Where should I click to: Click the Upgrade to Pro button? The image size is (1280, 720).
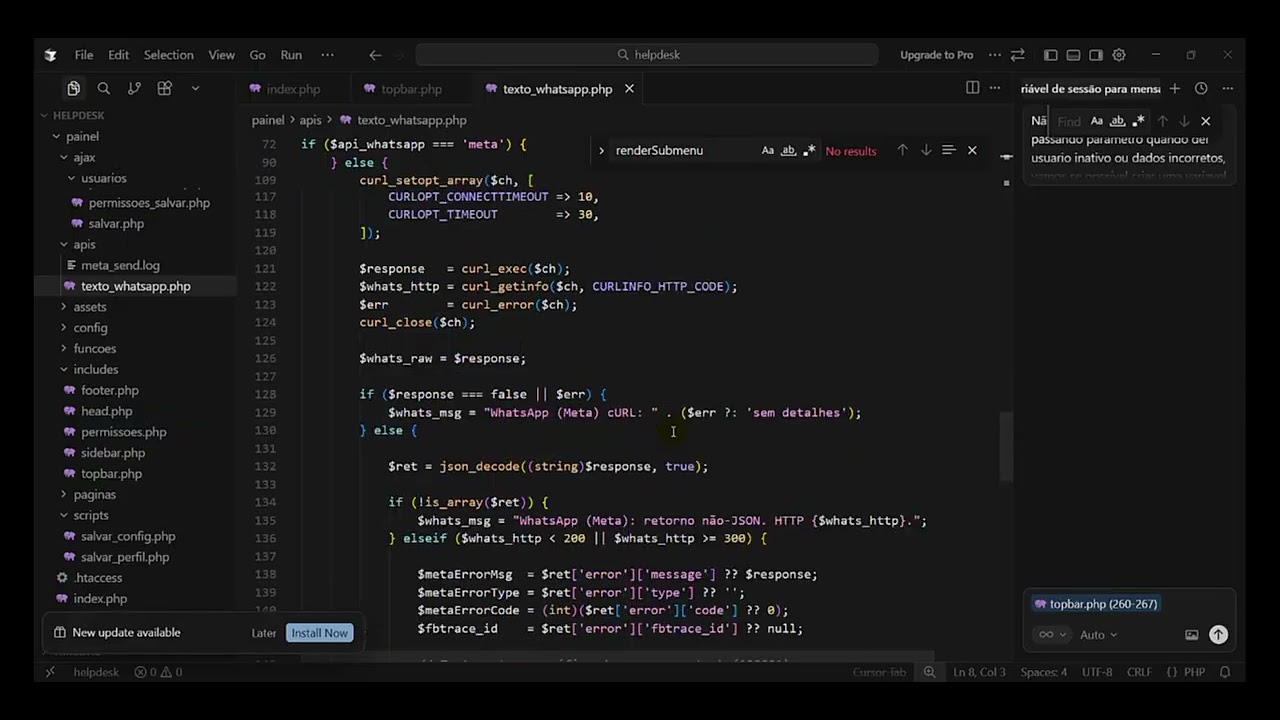click(936, 55)
